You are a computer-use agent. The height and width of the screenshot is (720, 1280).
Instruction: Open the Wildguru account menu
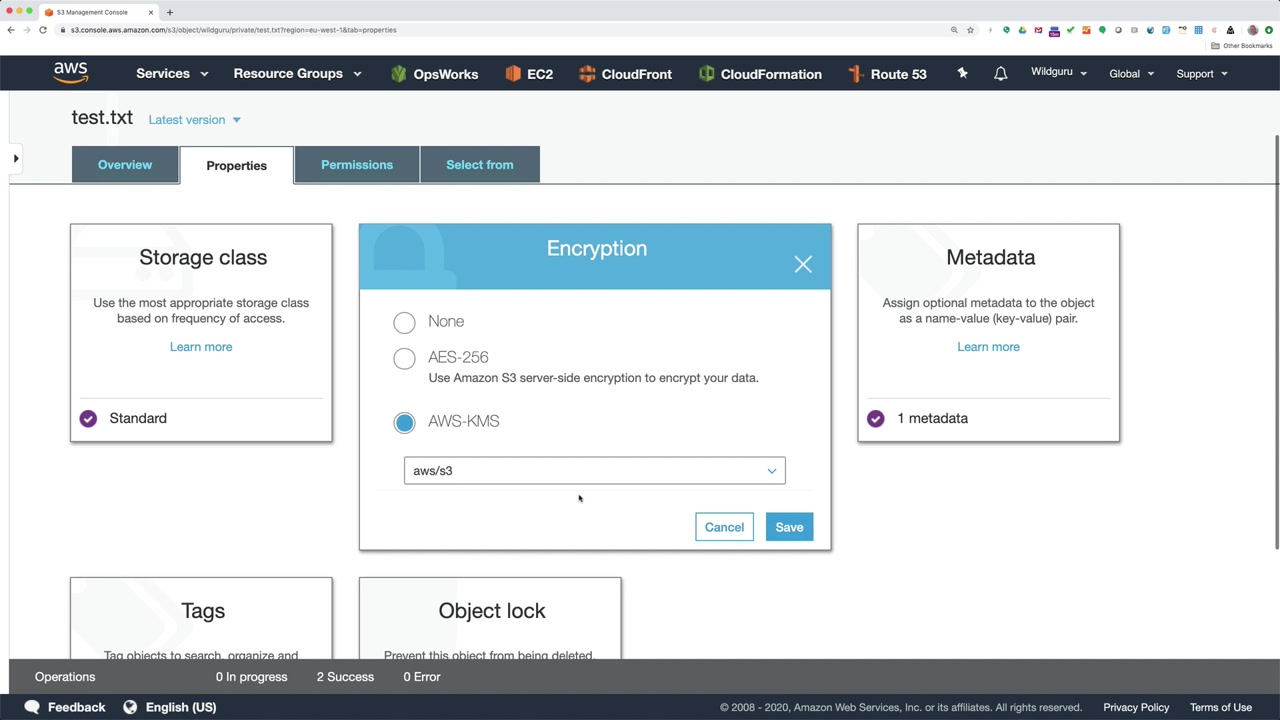[1059, 73]
